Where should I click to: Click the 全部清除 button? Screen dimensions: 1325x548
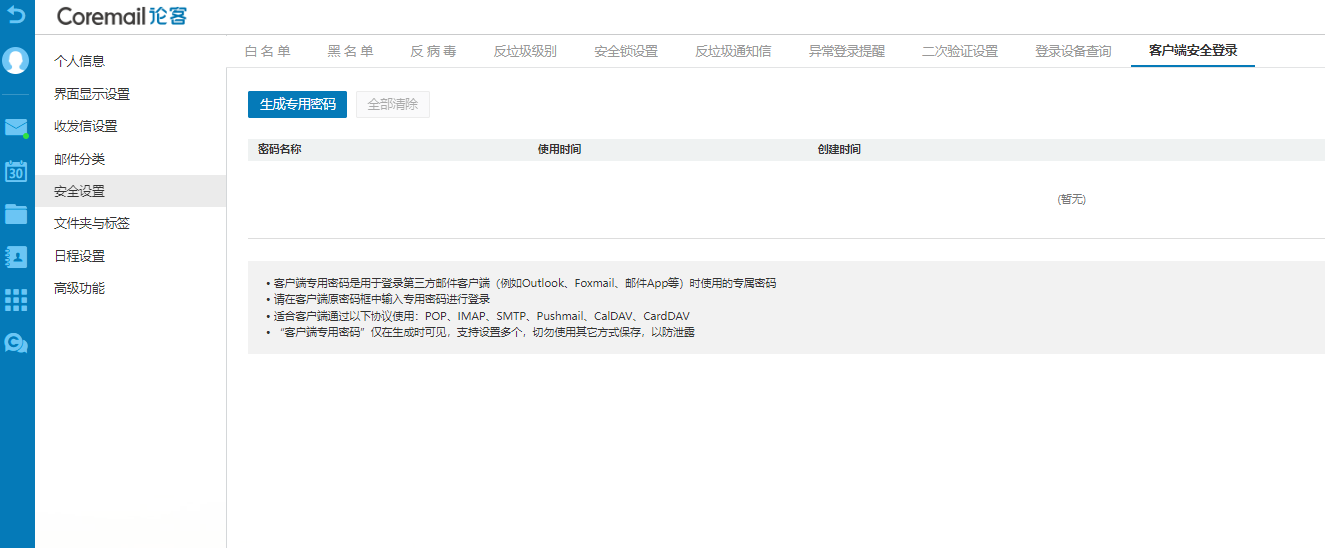point(393,104)
